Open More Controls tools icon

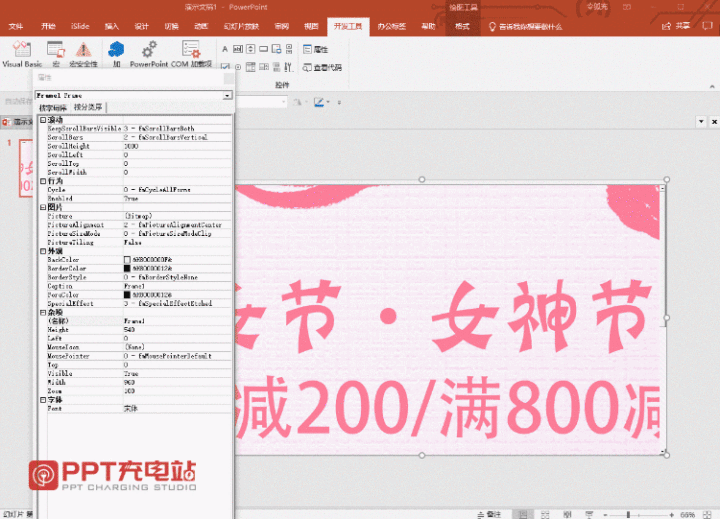(288, 67)
